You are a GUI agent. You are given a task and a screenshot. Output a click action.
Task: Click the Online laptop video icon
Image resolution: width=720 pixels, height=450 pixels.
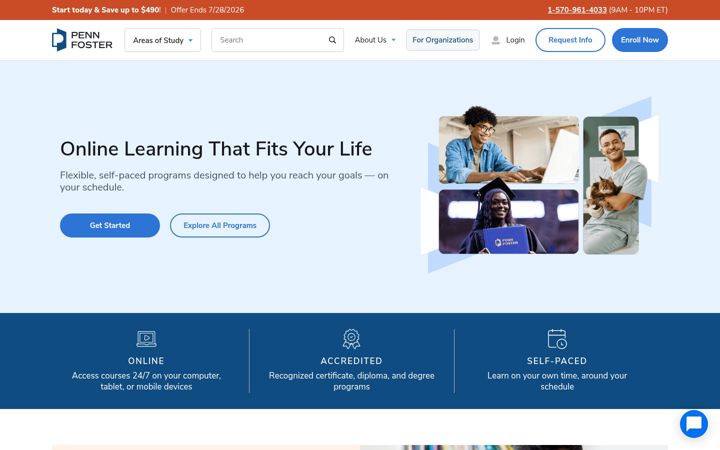[x=146, y=339]
